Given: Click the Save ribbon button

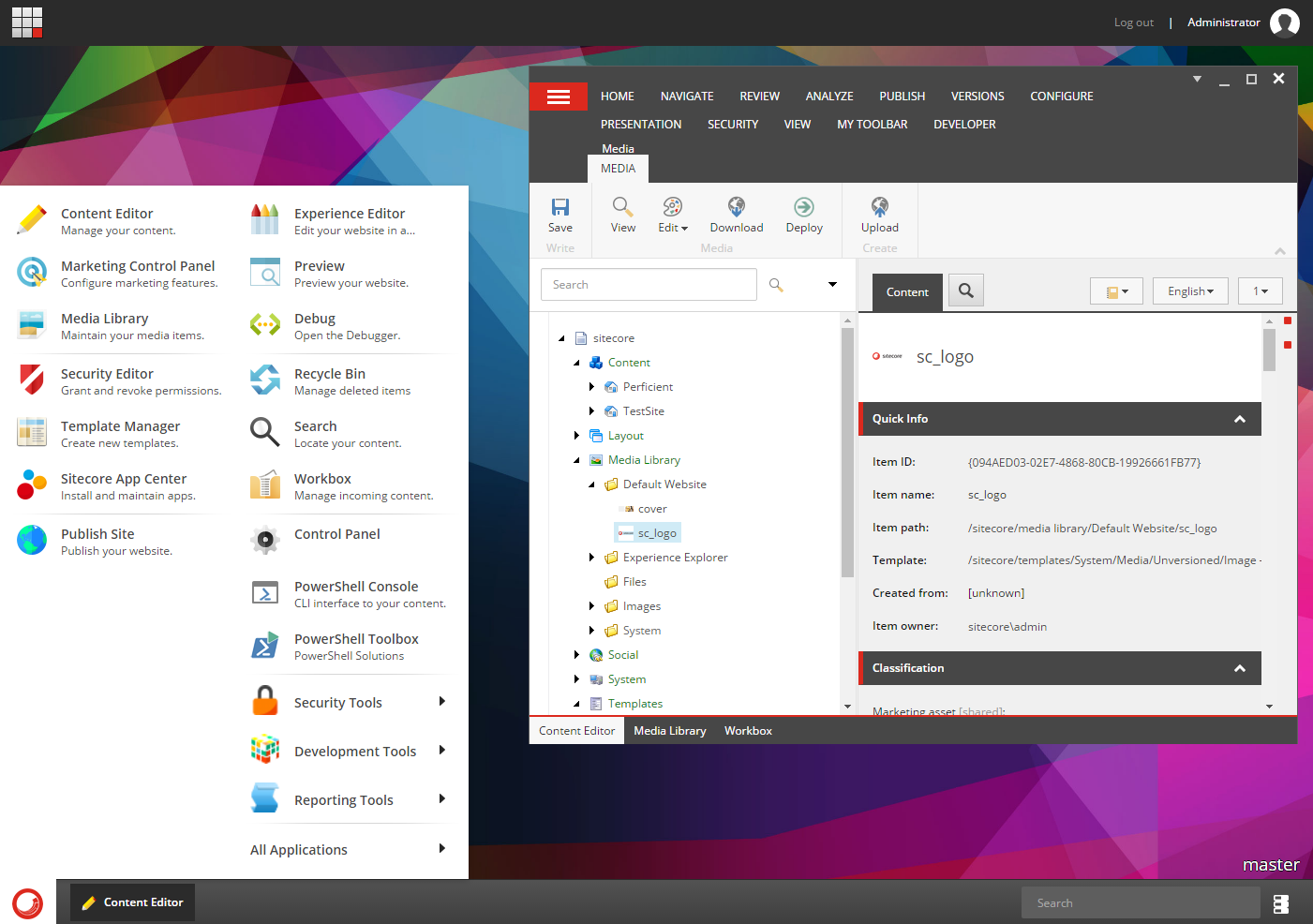Looking at the screenshot, I should (560, 216).
